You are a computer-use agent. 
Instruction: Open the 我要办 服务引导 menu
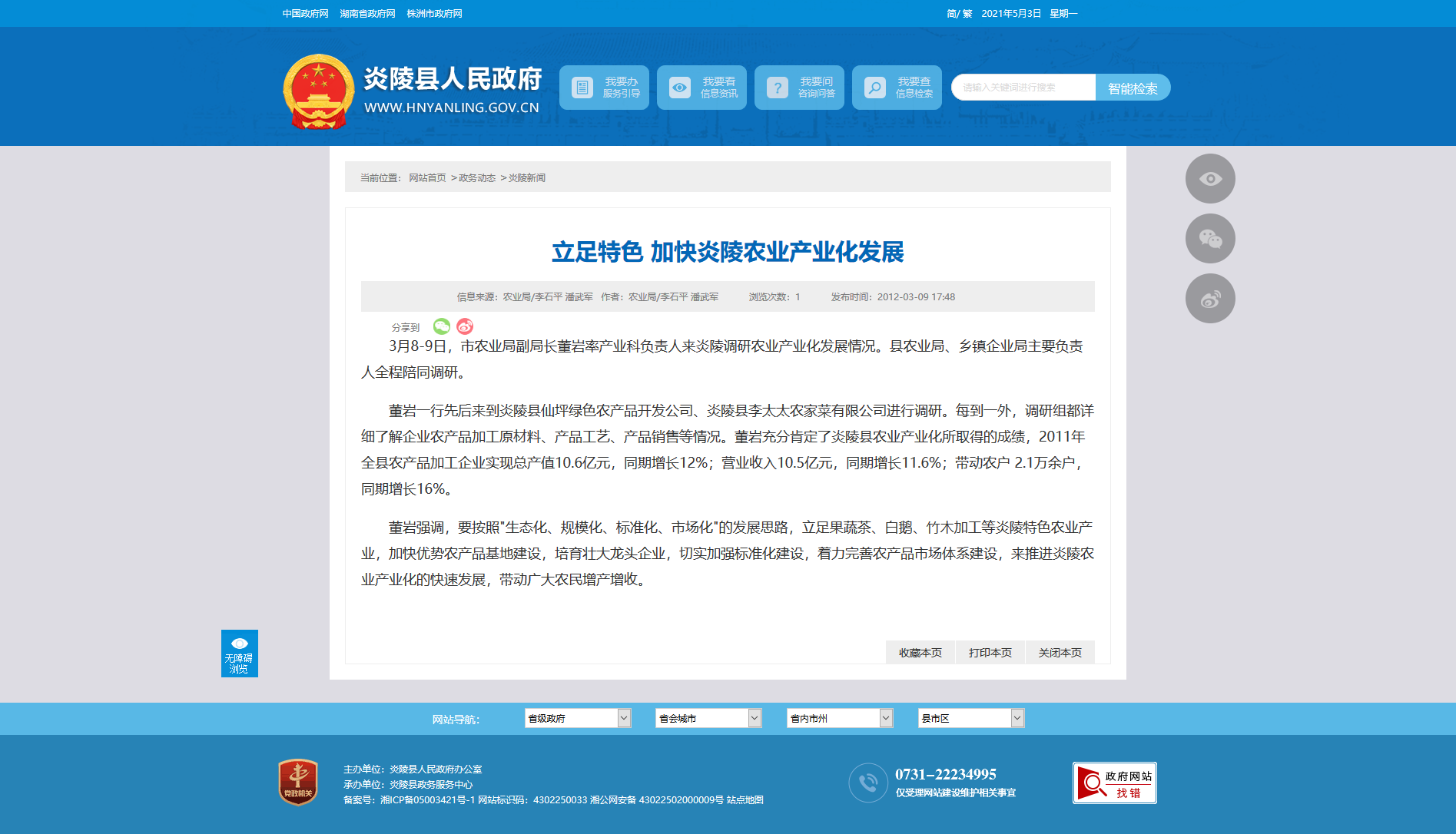coord(604,88)
